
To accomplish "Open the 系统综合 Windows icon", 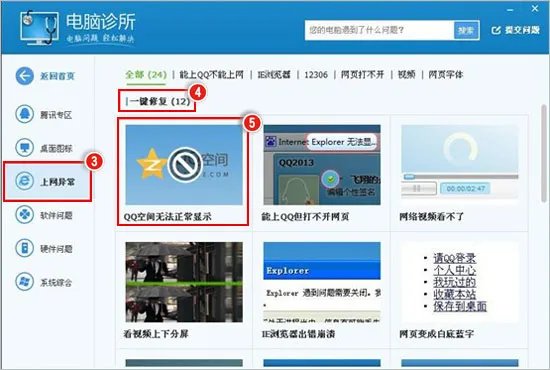I will coord(25,282).
